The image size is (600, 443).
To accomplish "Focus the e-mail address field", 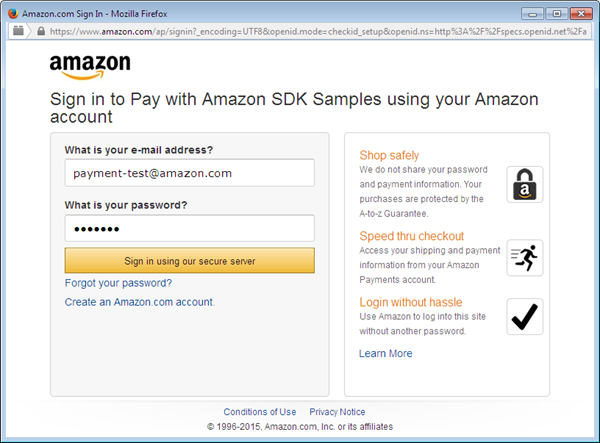I will [x=189, y=173].
